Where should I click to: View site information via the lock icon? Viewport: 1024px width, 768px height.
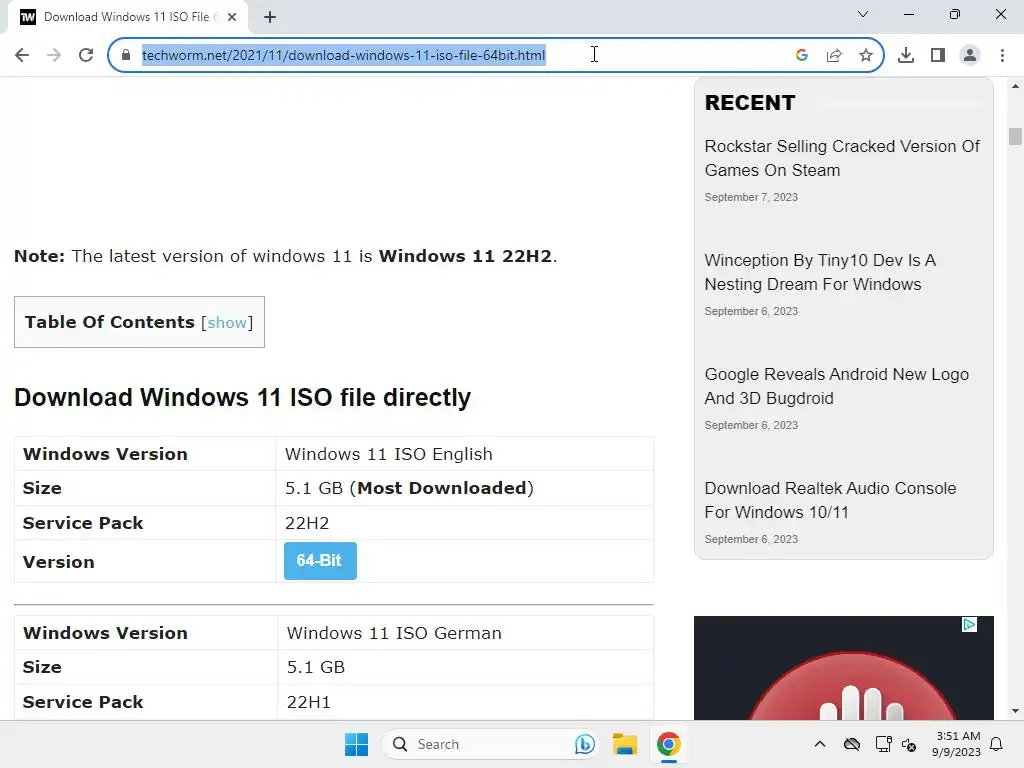[126, 56]
